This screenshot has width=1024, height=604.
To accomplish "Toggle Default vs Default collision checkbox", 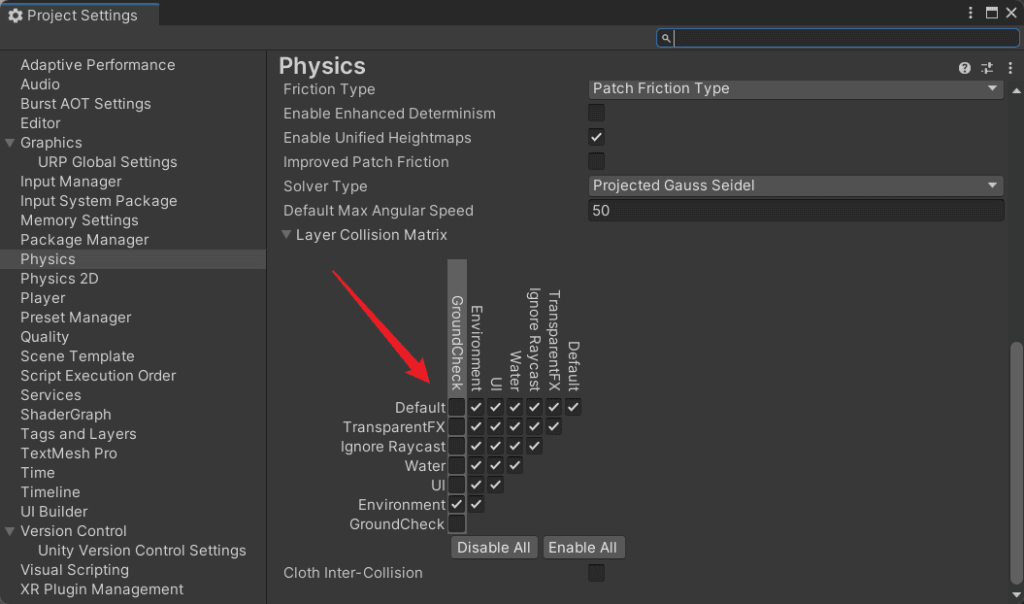I will (x=573, y=407).
